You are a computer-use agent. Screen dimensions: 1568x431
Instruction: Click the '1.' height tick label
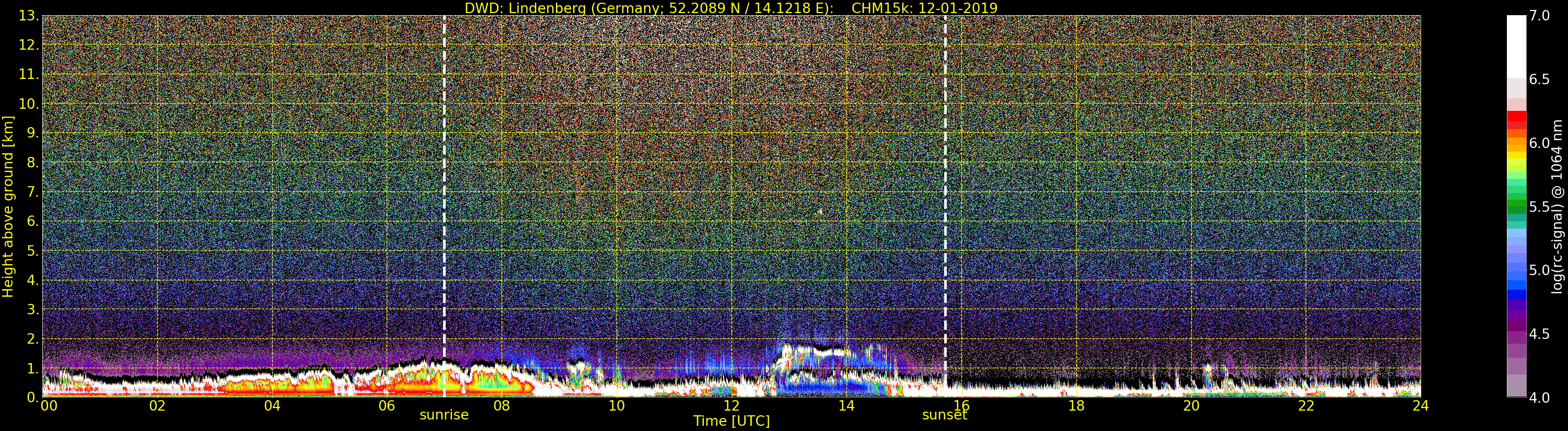[33, 368]
